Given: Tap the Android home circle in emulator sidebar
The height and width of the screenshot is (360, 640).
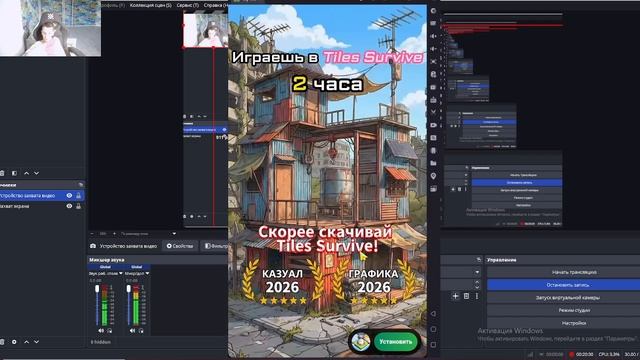Looking at the screenshot, I should pos(433,329).
